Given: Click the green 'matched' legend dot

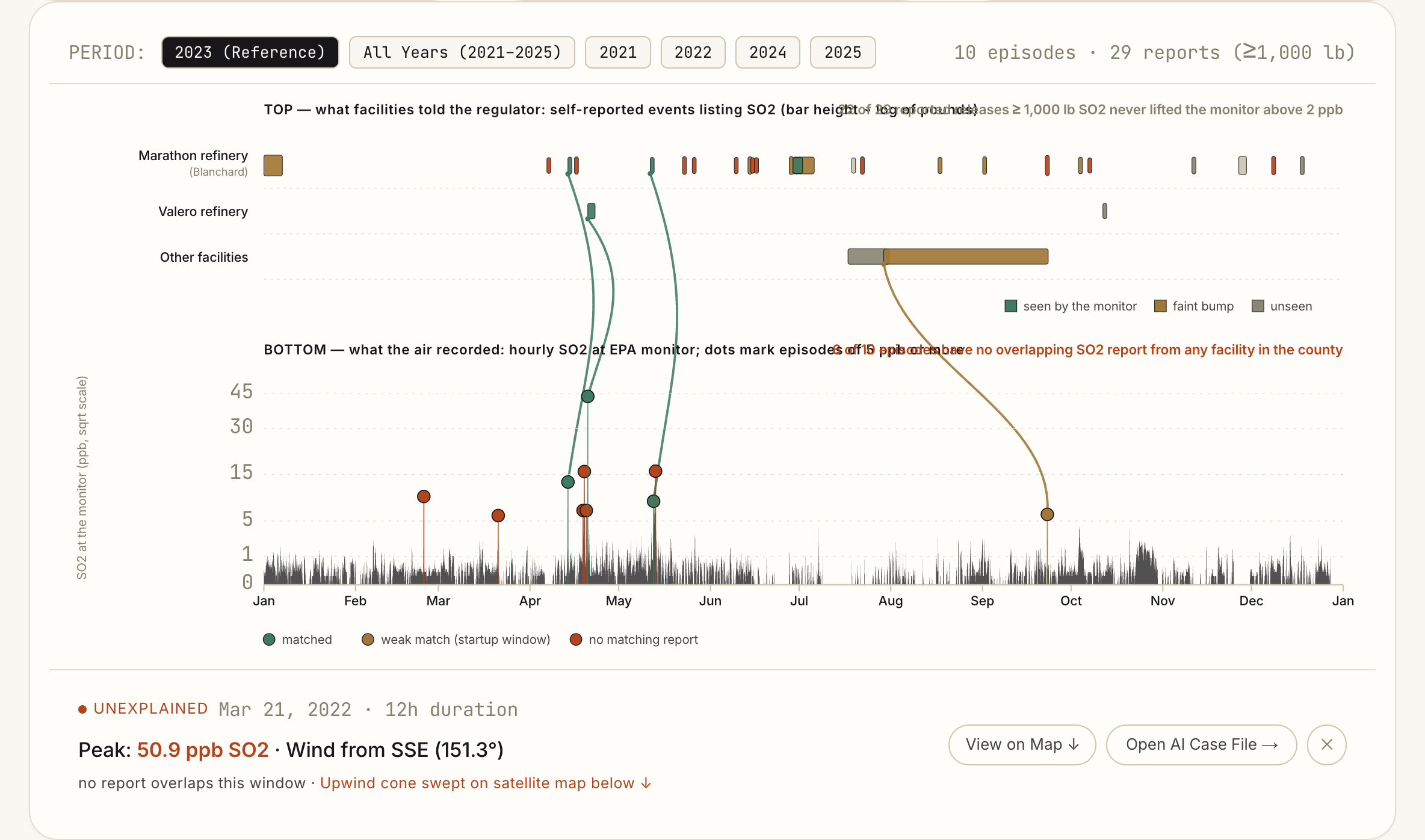Looking at the screenshot, I should 269,640.
